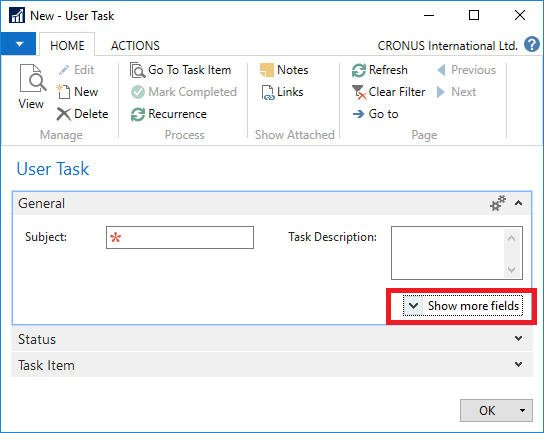Click the Go to arrow action
544x433 pixels.
point(375,114)
